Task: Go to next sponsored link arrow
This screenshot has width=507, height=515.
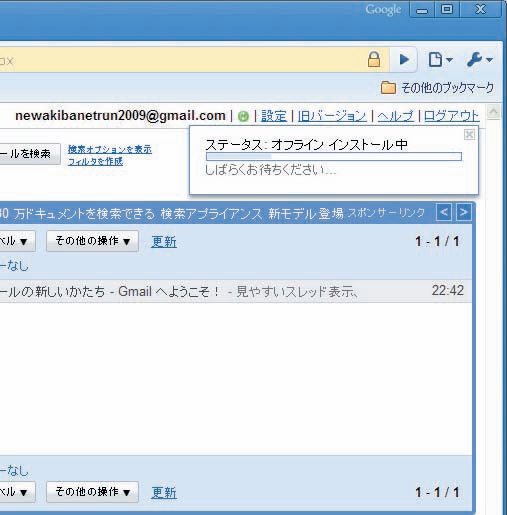Action: click(464, 212)
